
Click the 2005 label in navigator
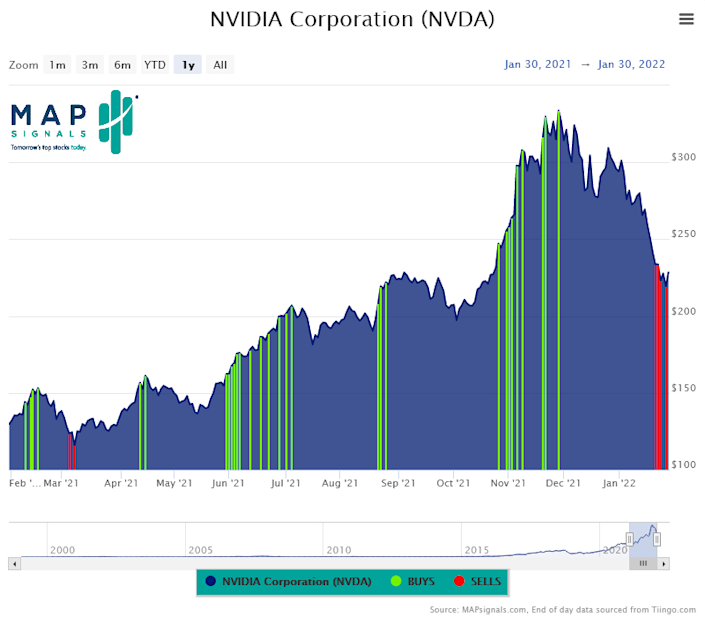(x=200, y=550)
